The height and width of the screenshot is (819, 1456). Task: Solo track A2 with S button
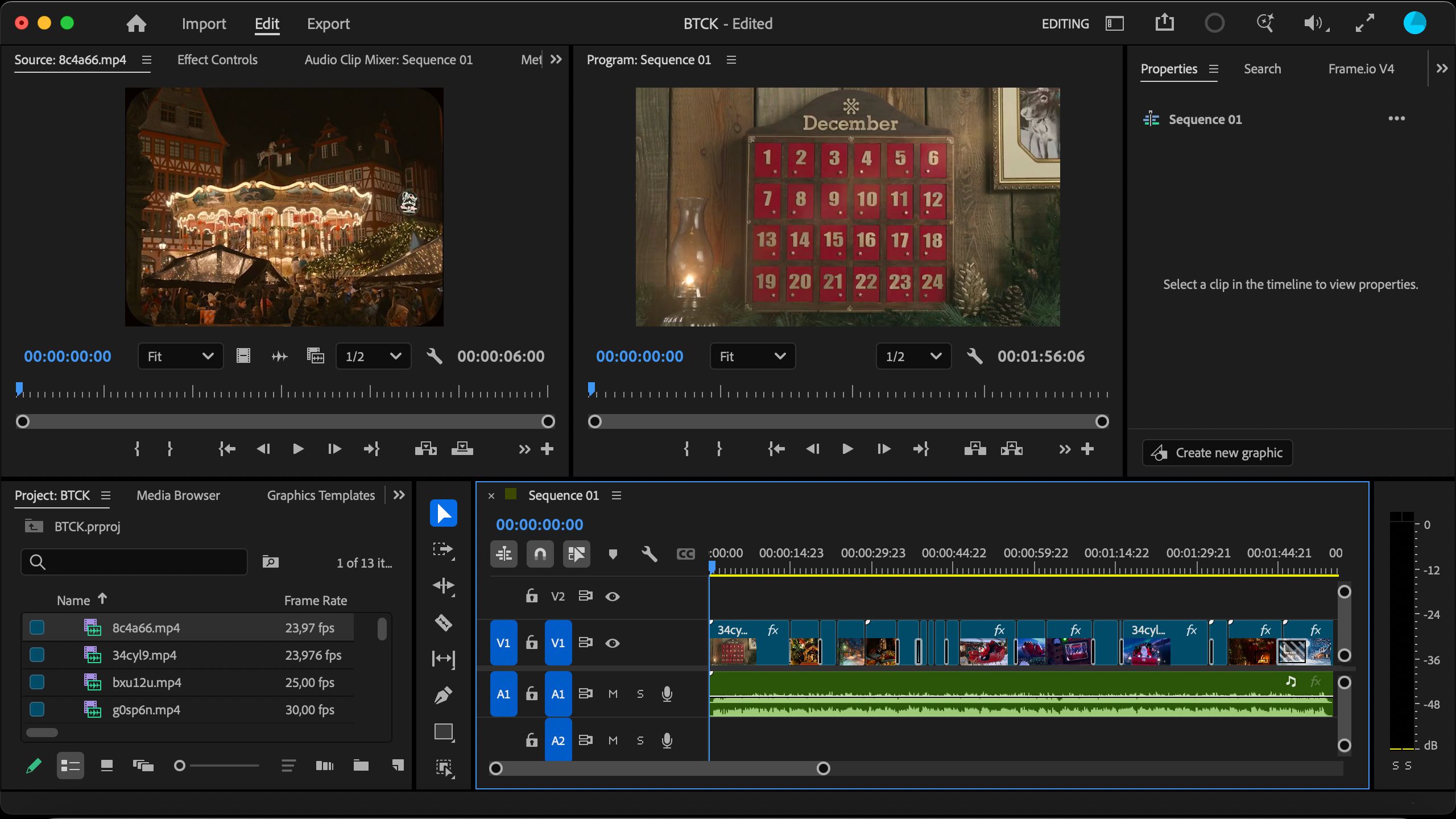tap(640, 741)
